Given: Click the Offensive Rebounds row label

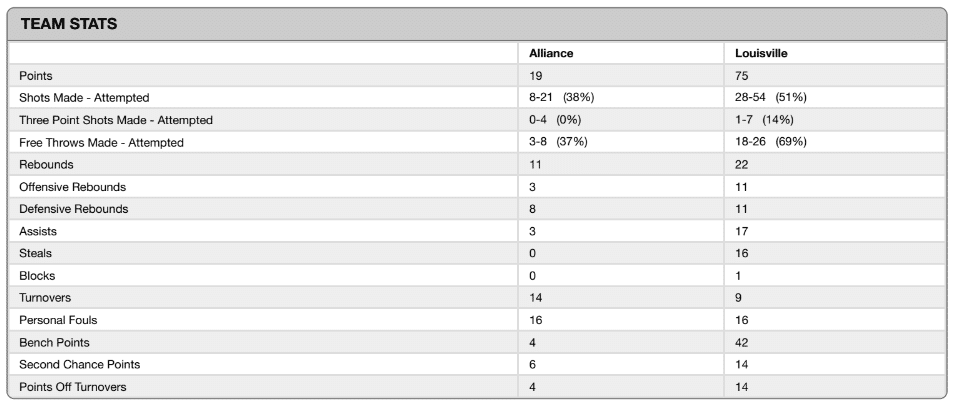Looking at the screenshot, I should (x=72, y=187).
